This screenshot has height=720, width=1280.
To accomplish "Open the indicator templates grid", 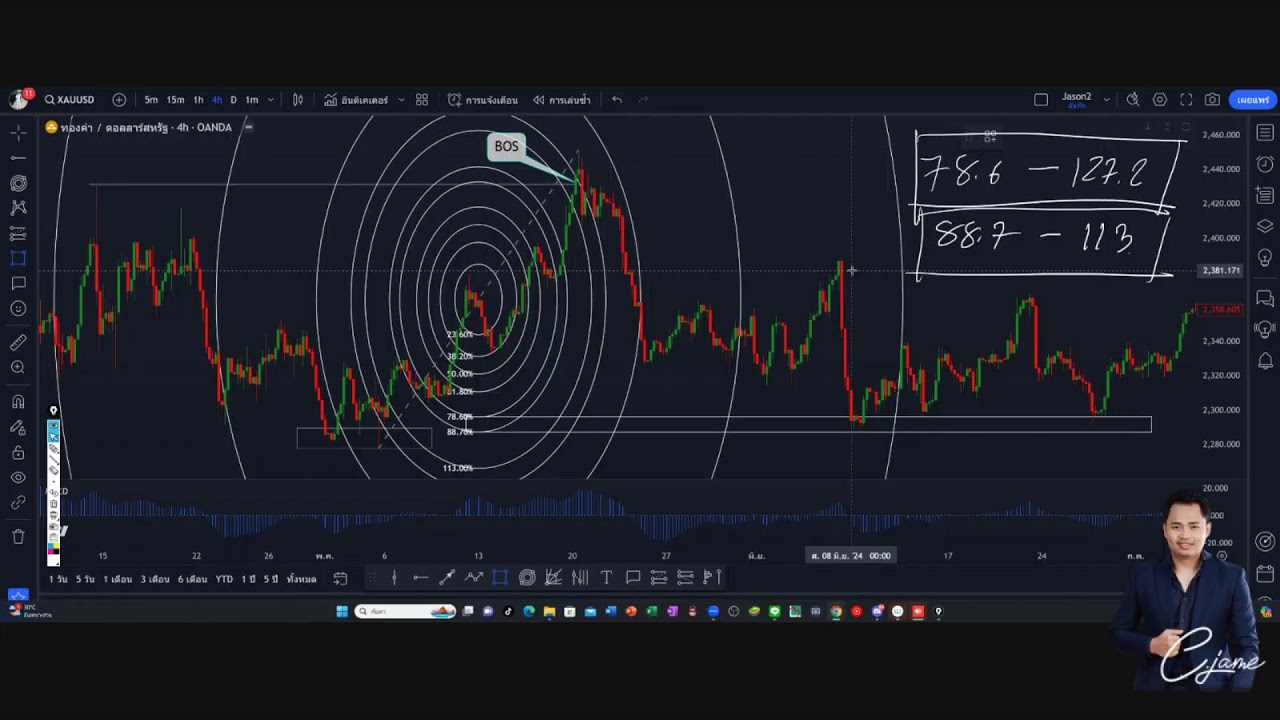I will click(x=422, y=100).
